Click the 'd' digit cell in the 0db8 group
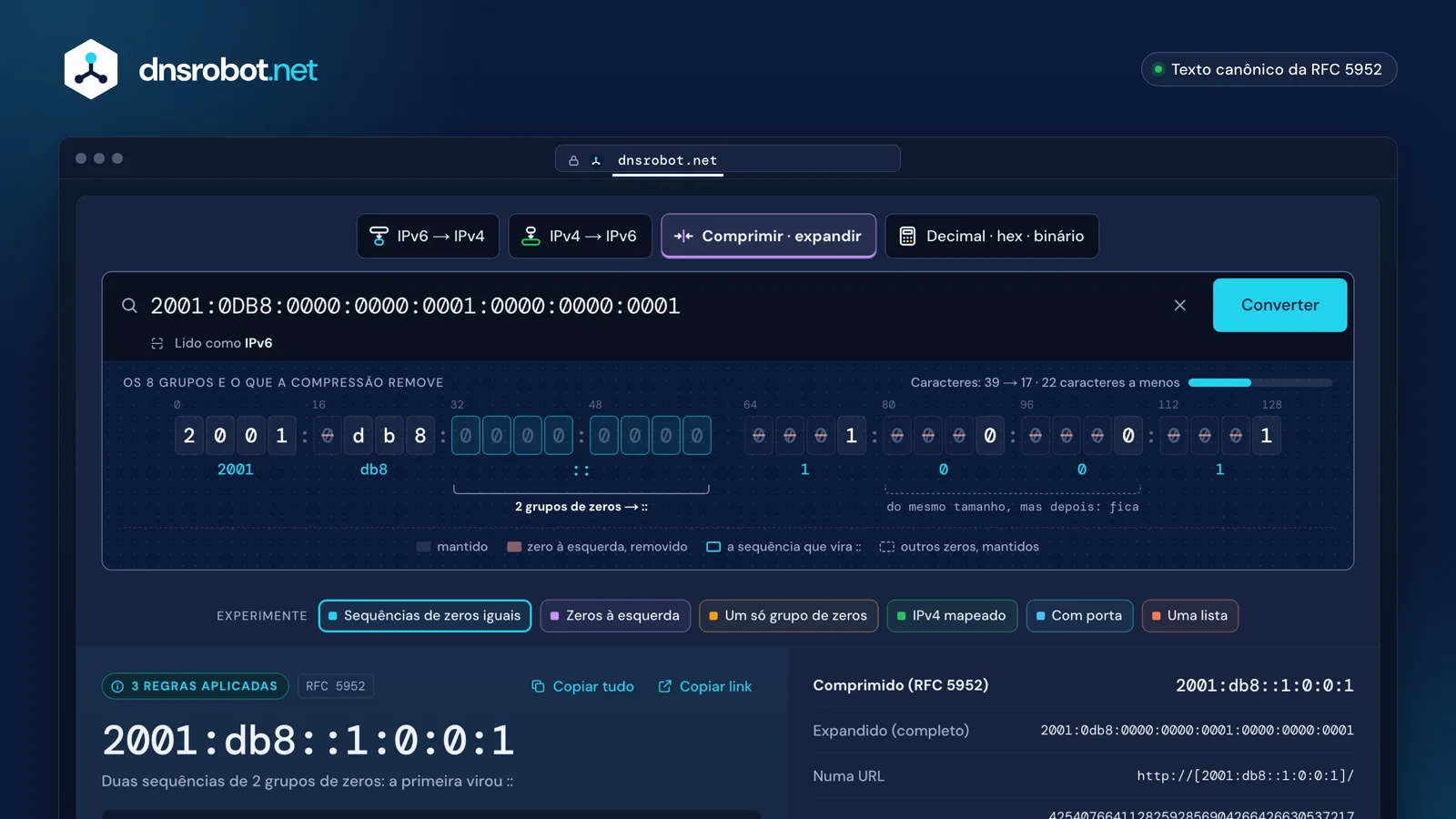This screenshot has height=819, width=1456. coord(359,436)
